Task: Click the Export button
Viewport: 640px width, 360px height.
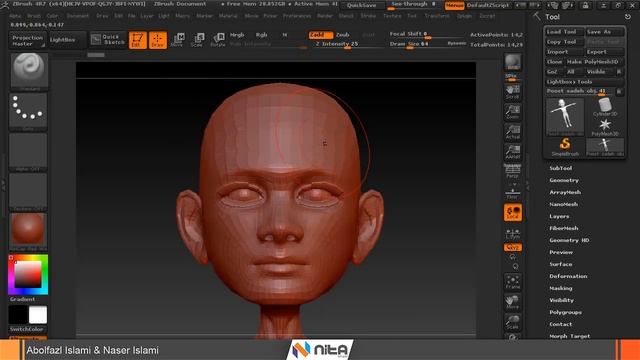Action: click(604, 52)
